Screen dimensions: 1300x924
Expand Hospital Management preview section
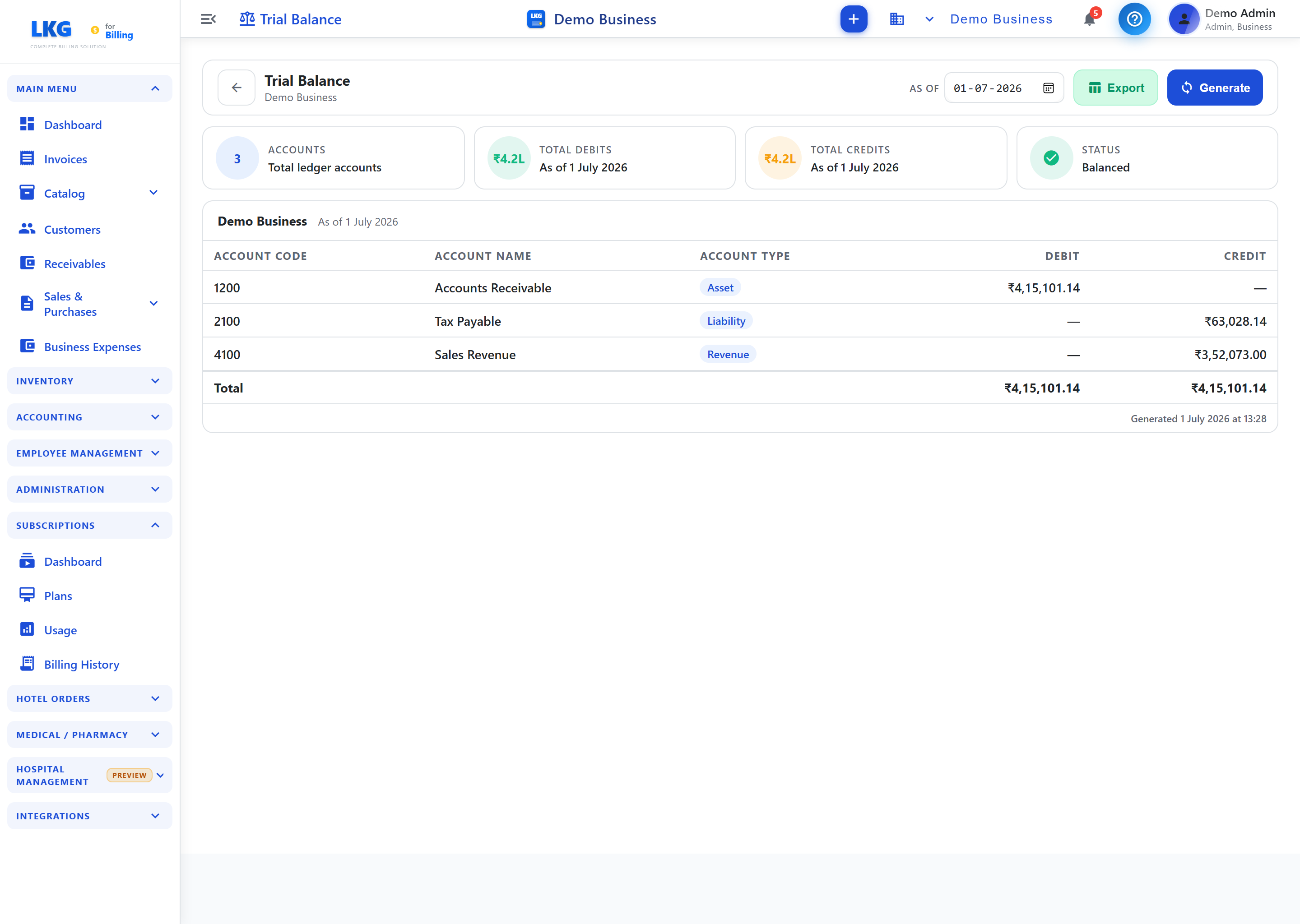89,776
